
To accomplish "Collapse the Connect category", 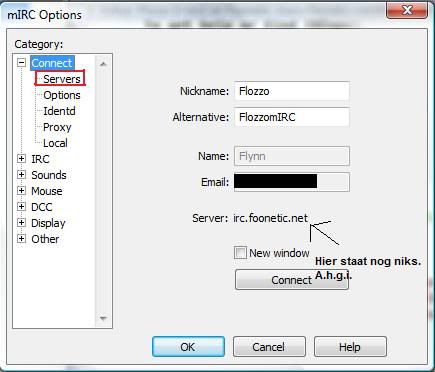I will pyautogui.click(x=22, y=62).
